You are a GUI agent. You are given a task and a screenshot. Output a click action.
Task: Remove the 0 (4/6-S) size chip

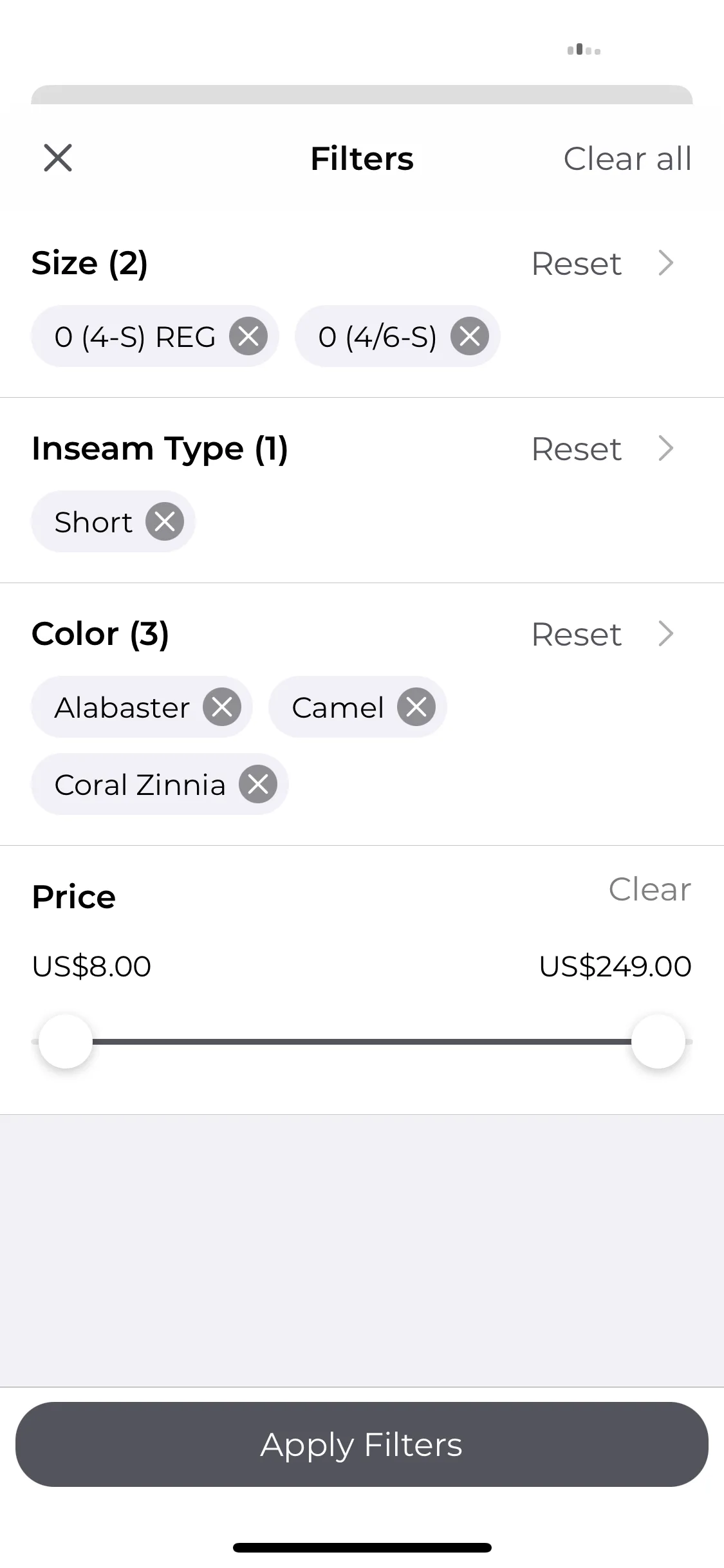(x=469, y=336)
